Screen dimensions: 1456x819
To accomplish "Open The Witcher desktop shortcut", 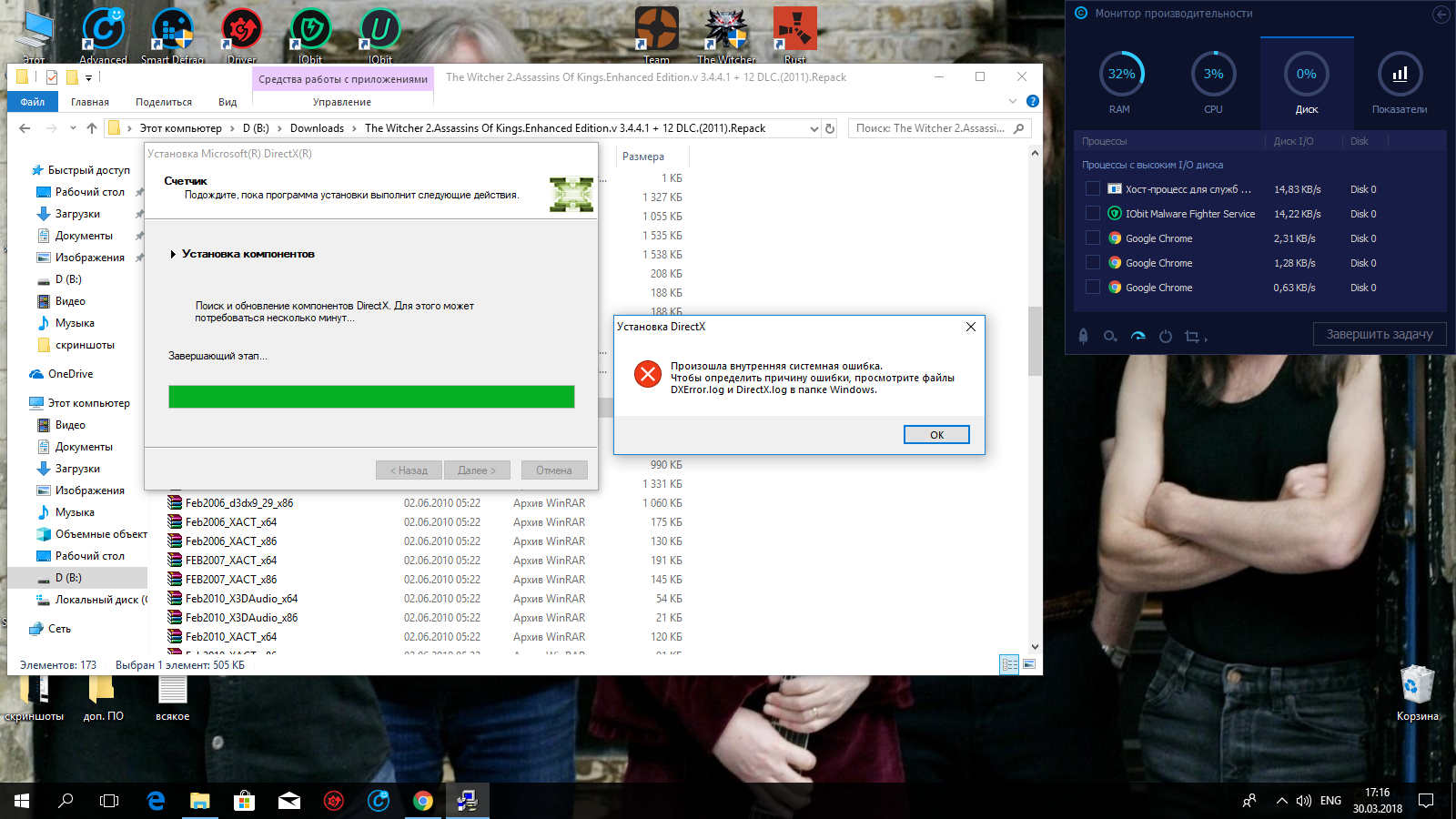I will pyautogui.click(x=726, y=33).
